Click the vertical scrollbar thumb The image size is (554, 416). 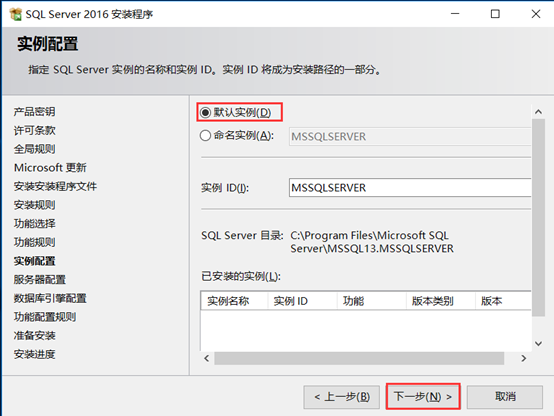click(x=538, y=218)
